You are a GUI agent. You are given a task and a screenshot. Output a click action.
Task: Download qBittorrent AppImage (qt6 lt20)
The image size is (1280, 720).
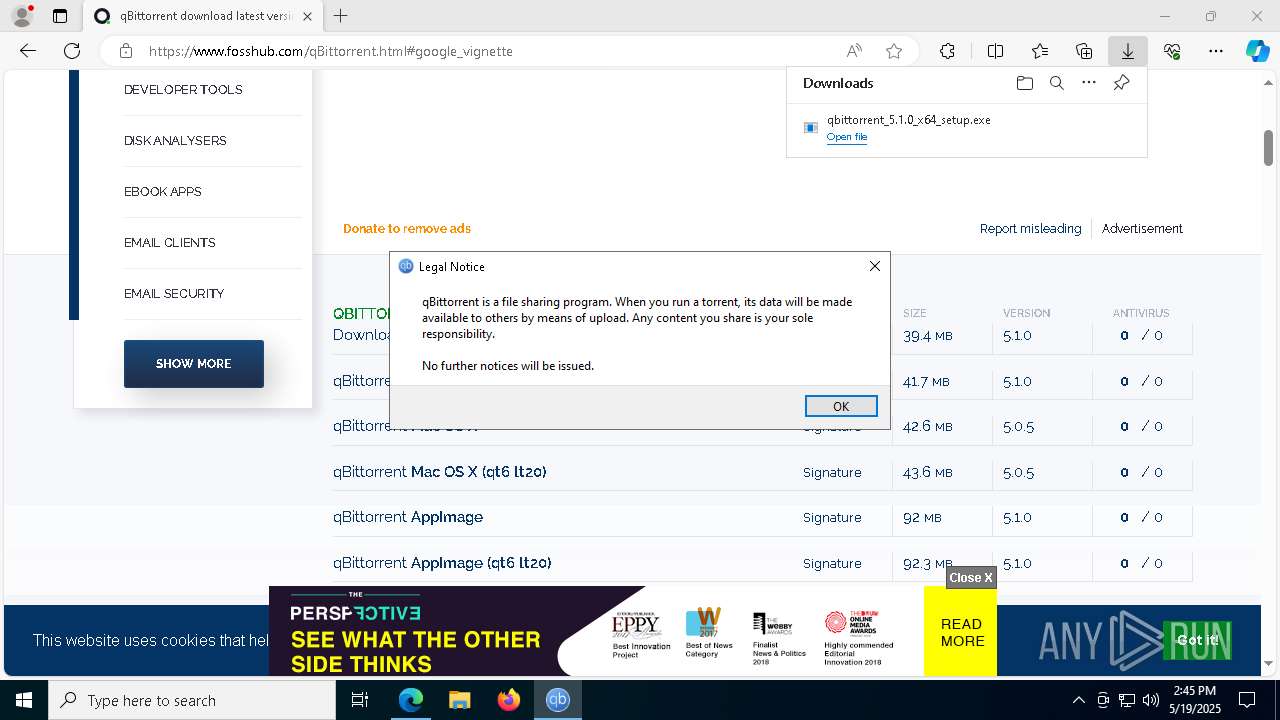(442, 563)
